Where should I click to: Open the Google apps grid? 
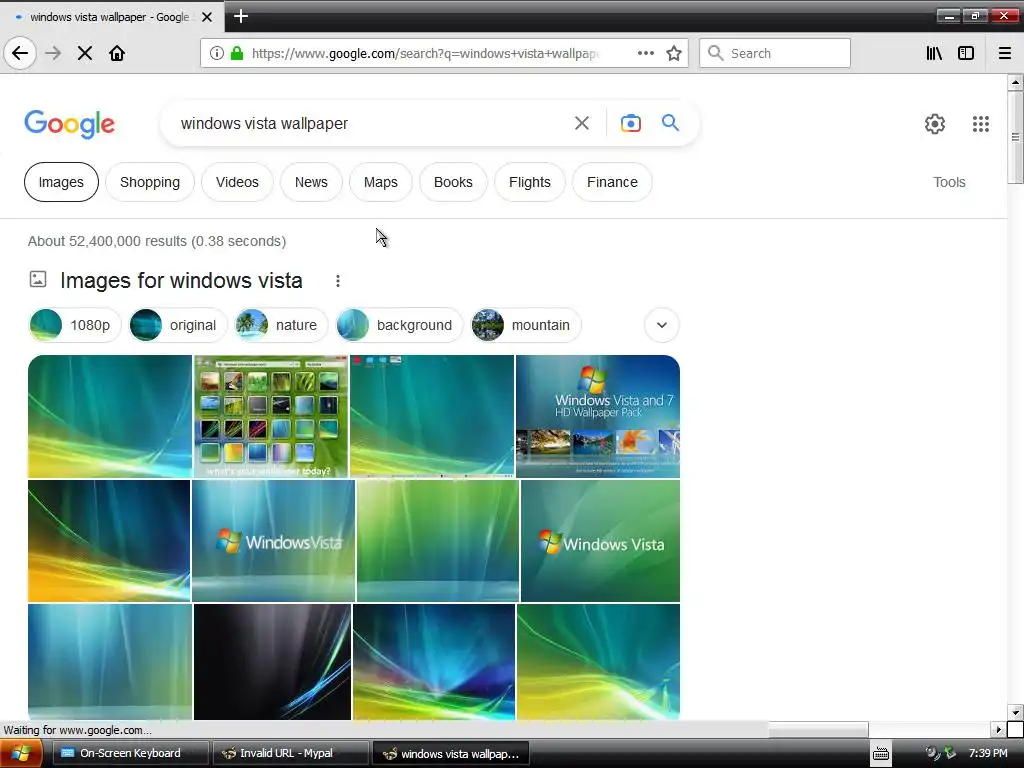click(980, 123)
